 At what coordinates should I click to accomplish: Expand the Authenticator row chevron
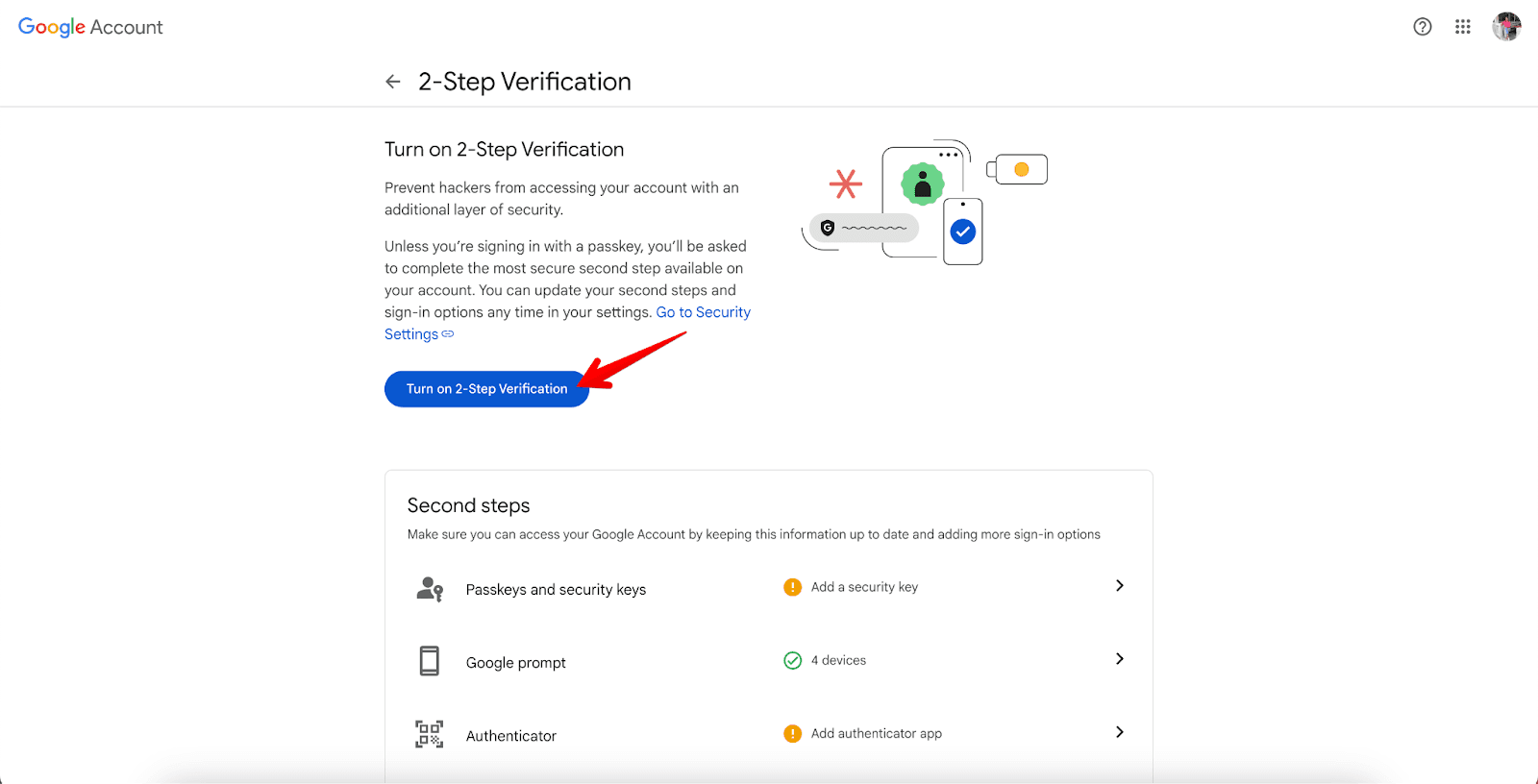(x=1119, y=732)
